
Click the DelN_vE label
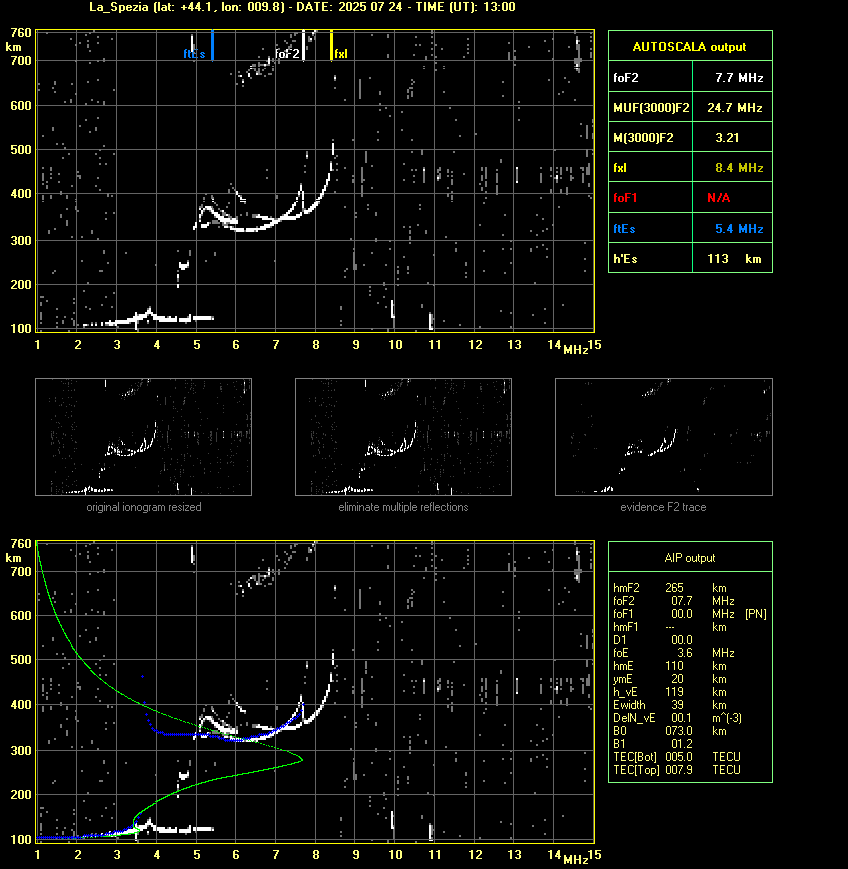pyautogui.click(x=634, y=718)
